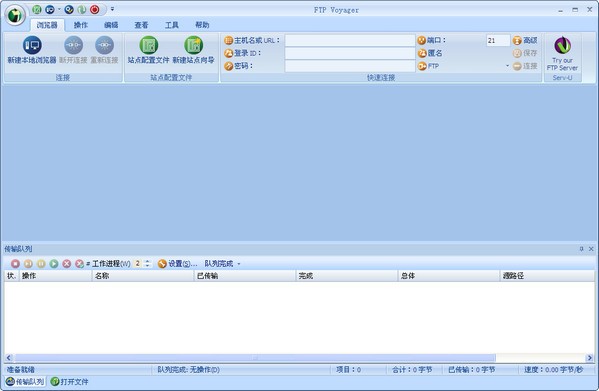This screenshot has width=599, height=391.
Task: Click the 保存 save button
Action: 525,53
